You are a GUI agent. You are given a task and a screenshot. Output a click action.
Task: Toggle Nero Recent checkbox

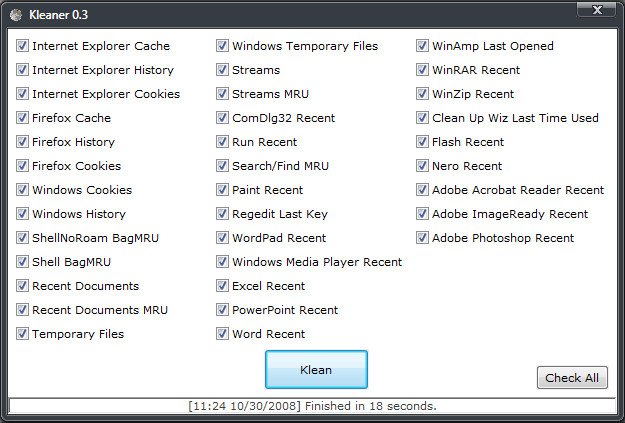coord(423,165)
